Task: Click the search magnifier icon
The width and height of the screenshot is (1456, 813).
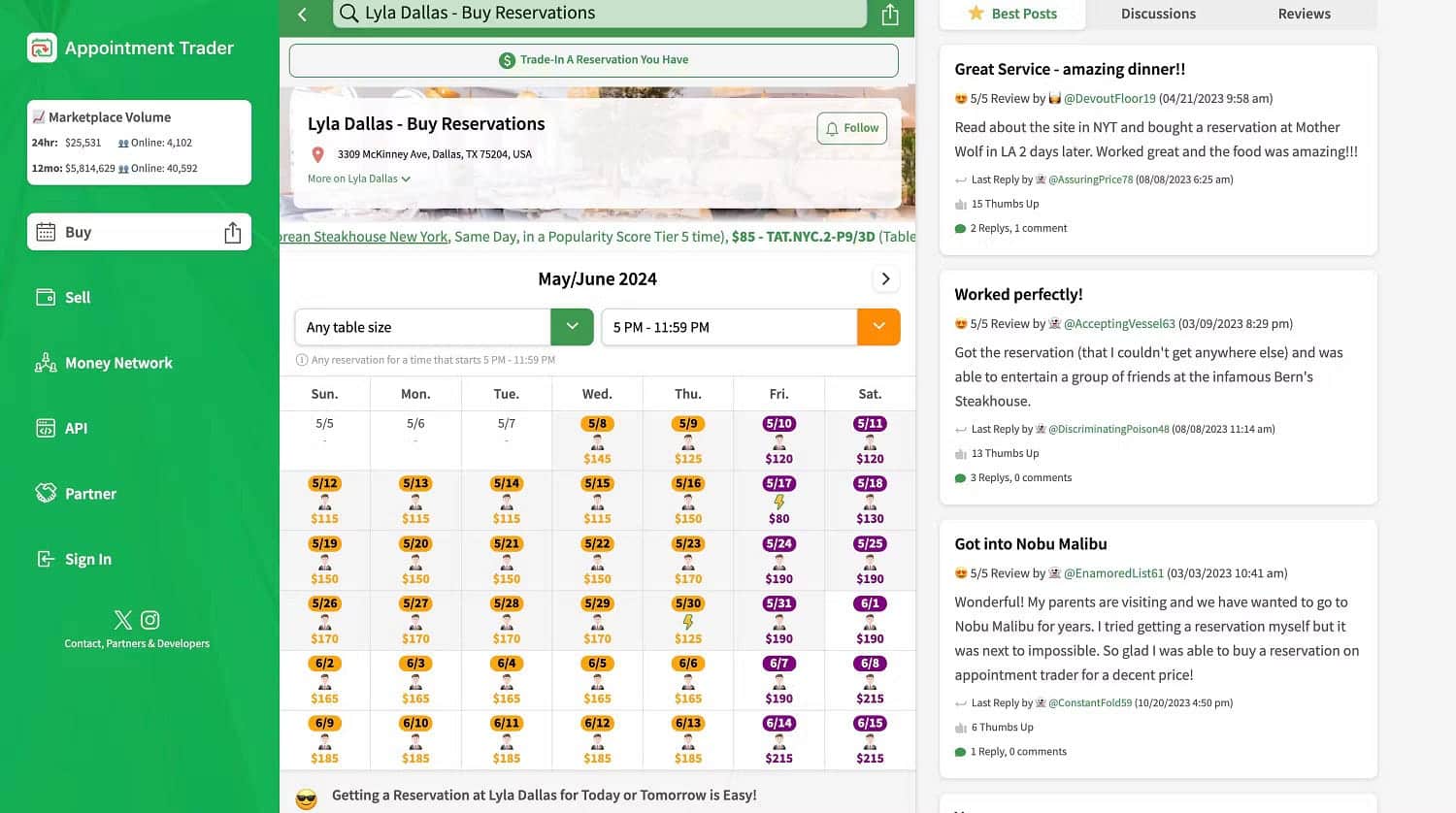Action: [x=348, y=13]
